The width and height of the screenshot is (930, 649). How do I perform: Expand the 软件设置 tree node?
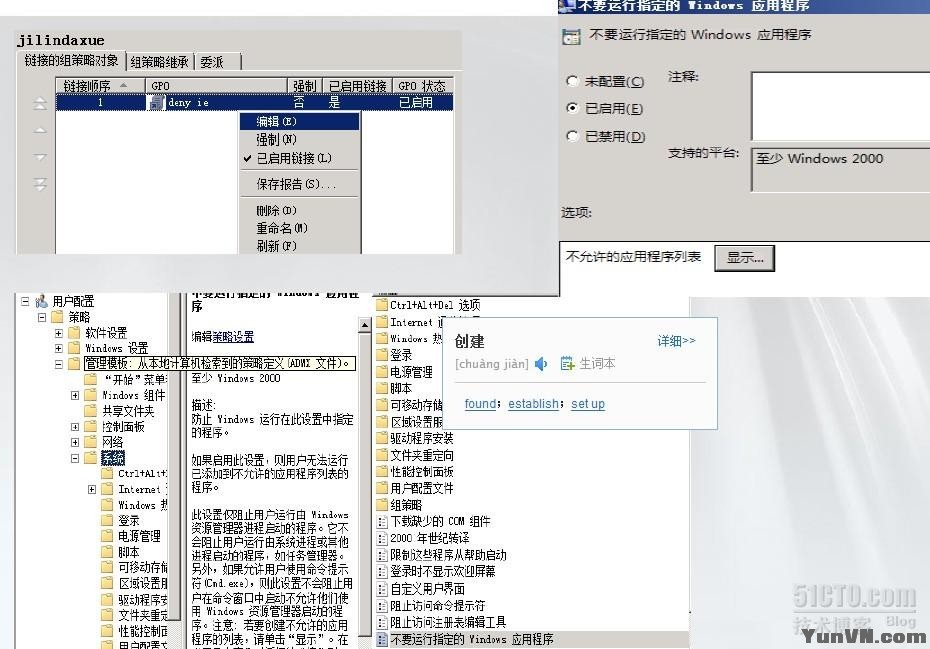coord(59,333)
